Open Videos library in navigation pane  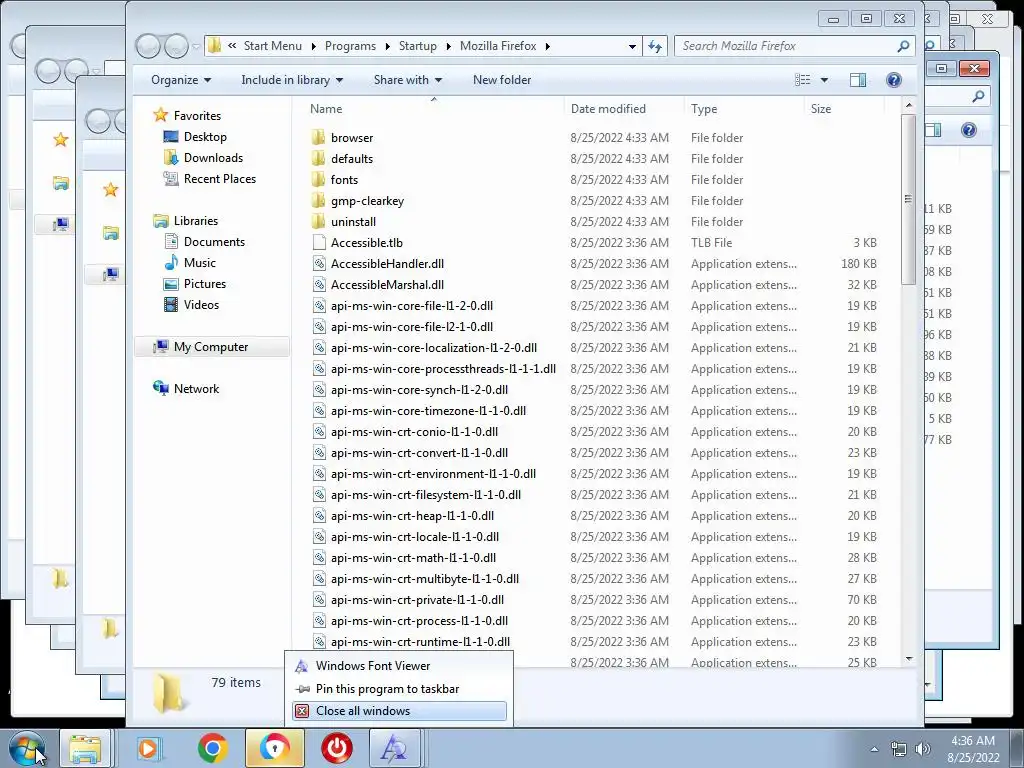pyautogui.click(x=201, y=304)
